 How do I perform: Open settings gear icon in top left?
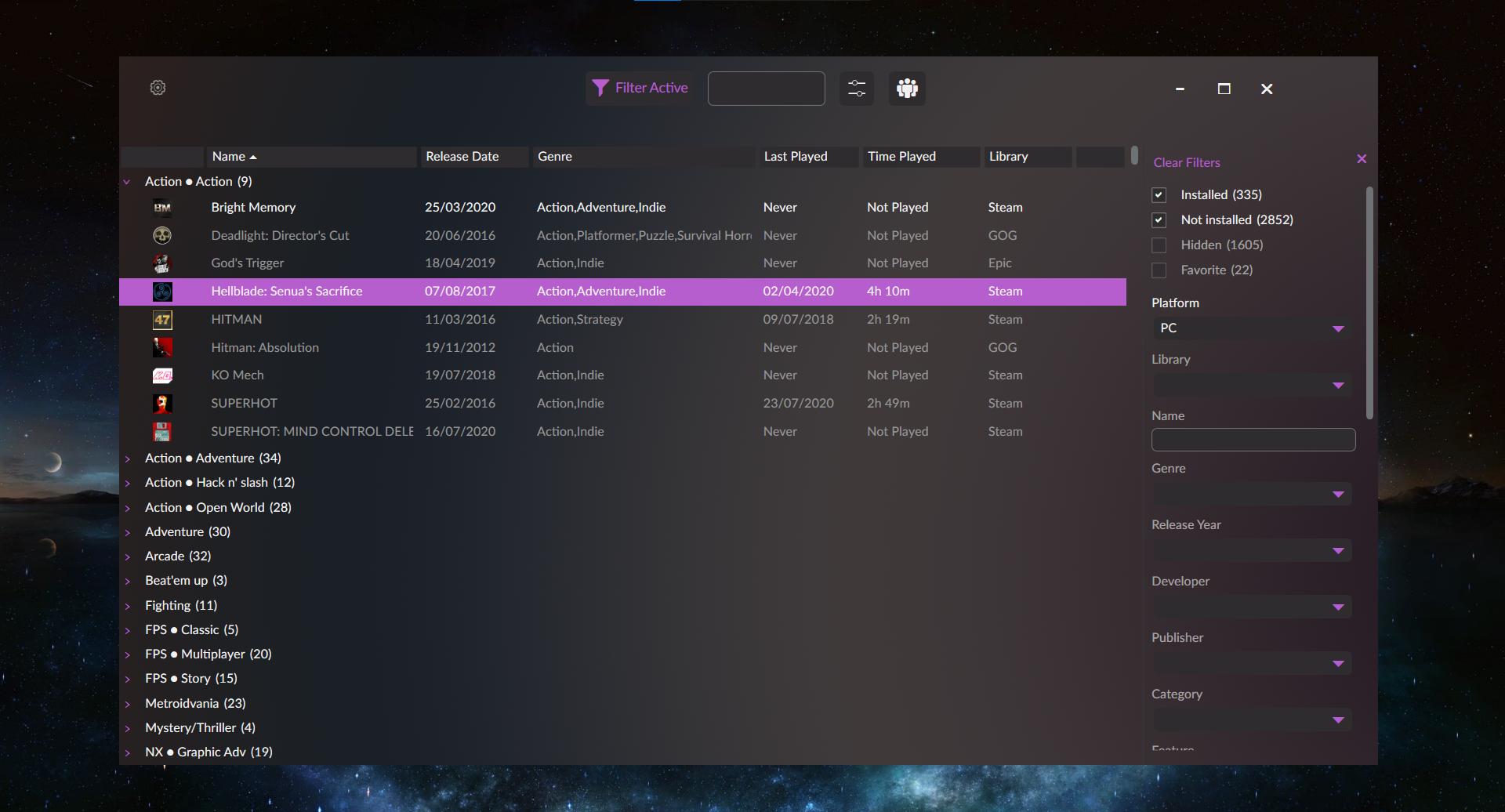(x=158, y=88)
